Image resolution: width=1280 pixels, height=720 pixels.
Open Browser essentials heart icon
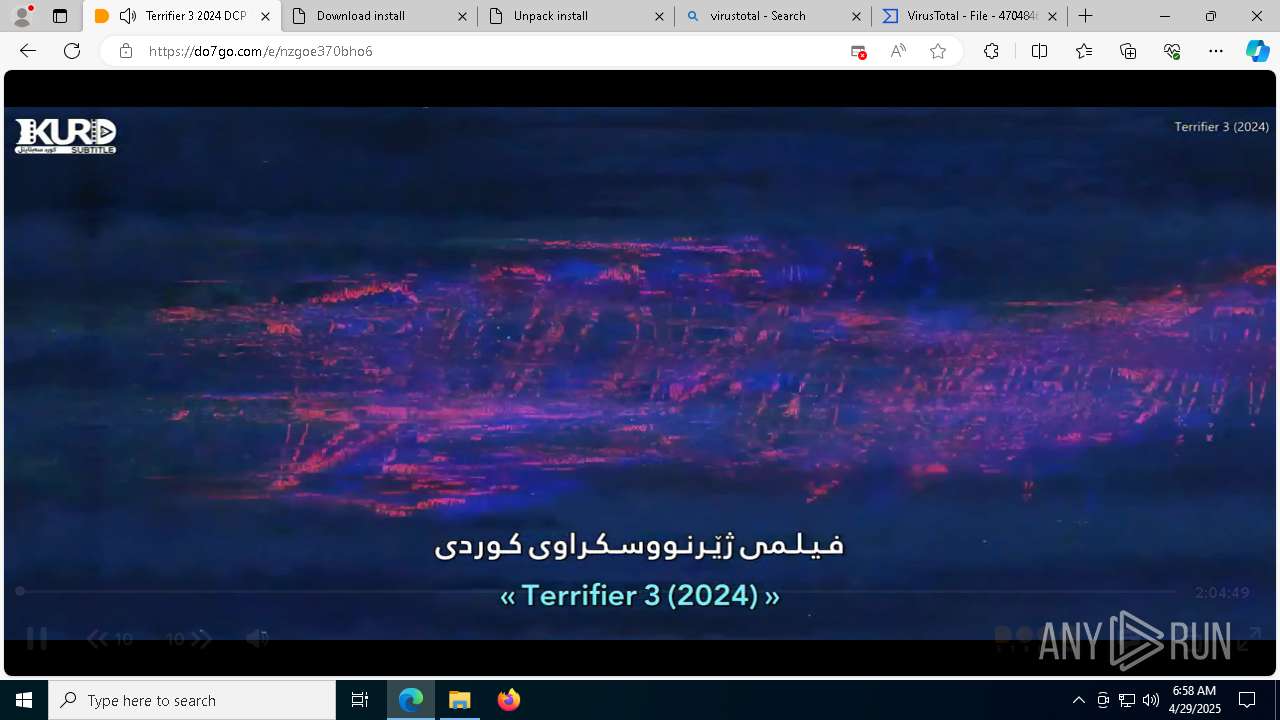point(1172,51)
